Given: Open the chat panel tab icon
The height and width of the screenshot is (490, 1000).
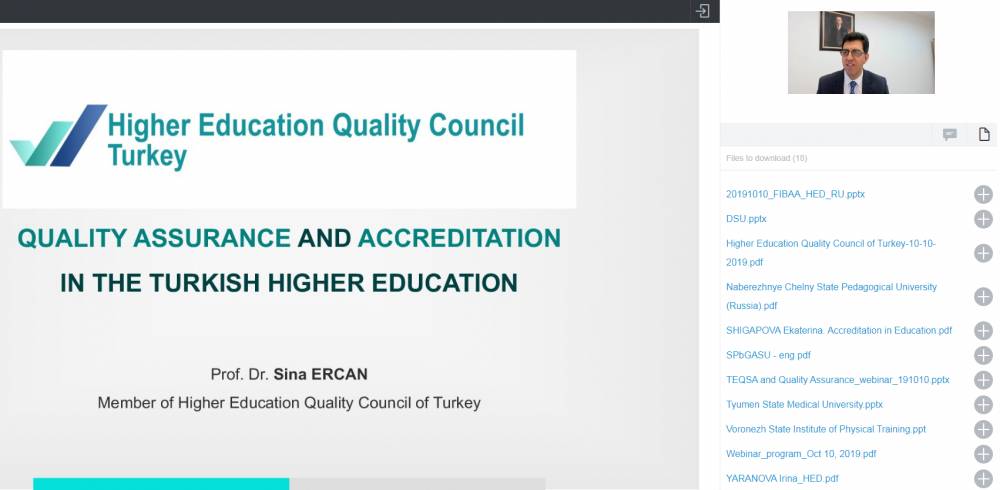Looking at the screenshot, I should click(x=950, y=134).
